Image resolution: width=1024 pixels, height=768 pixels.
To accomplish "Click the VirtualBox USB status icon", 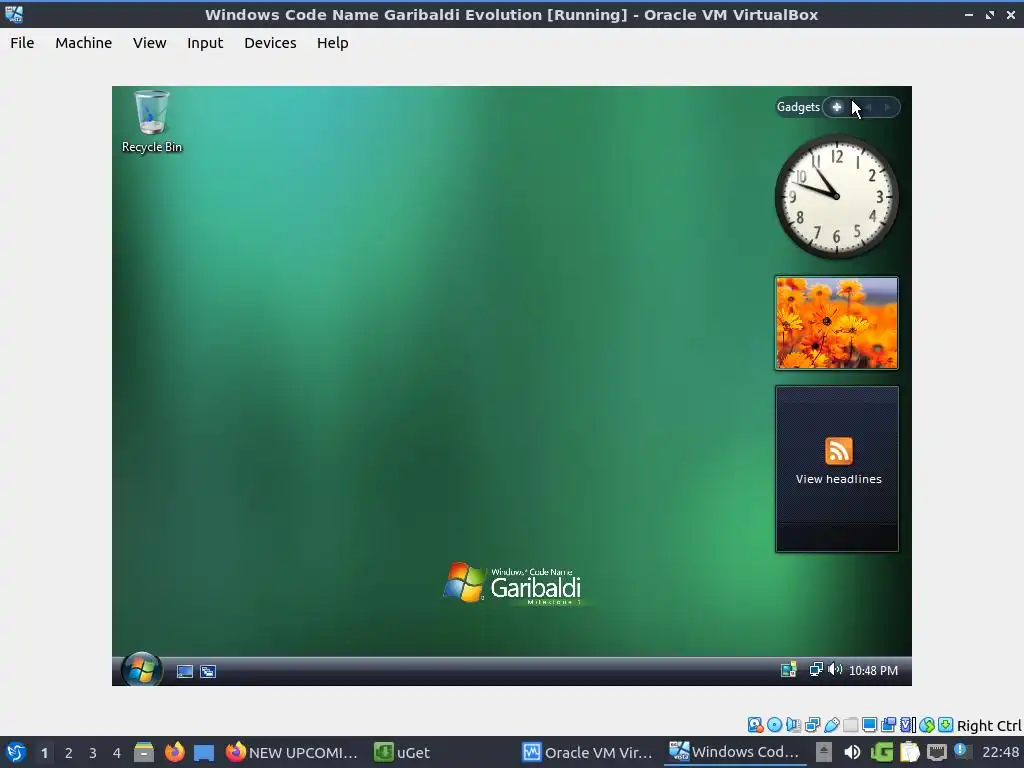I will point(831,725).
